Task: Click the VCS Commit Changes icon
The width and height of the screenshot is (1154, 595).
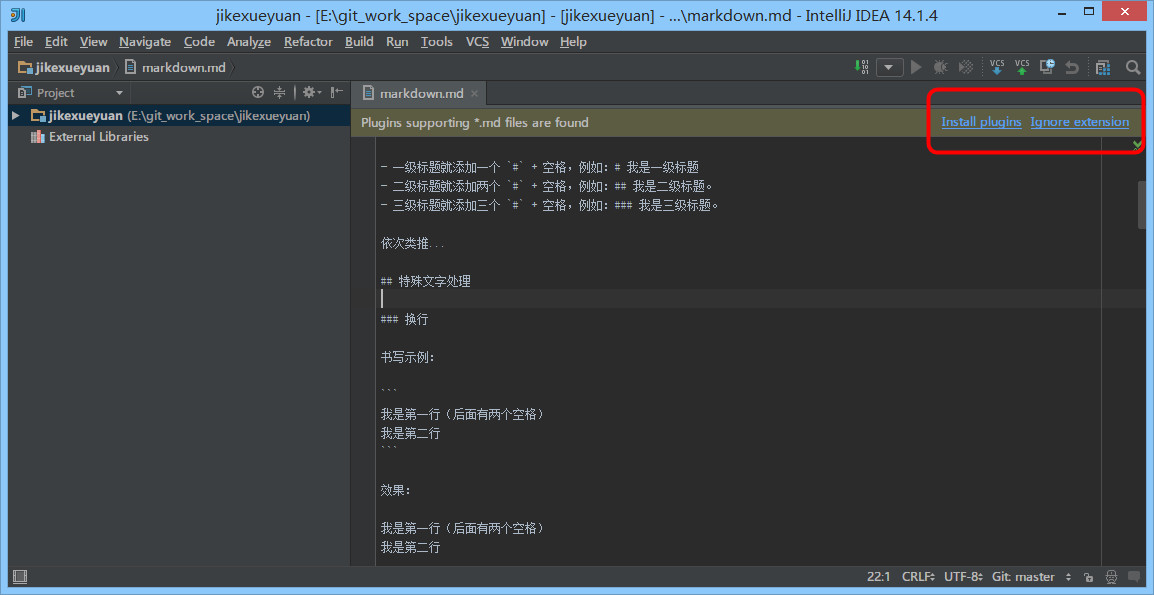Action: pyautogui.click(x=1022, y=67)
